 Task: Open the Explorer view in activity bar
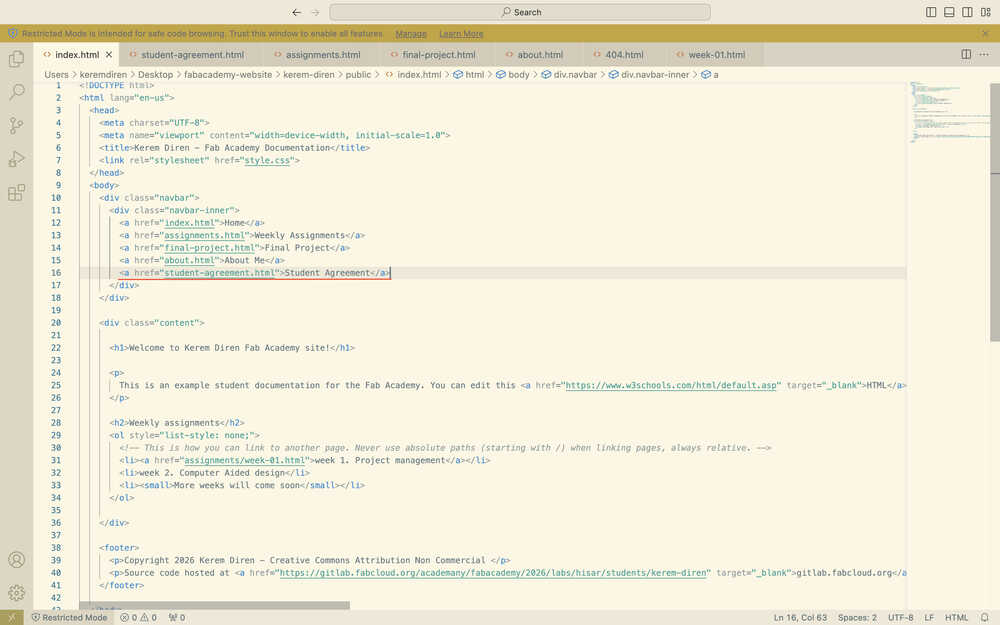coord(17,59)
